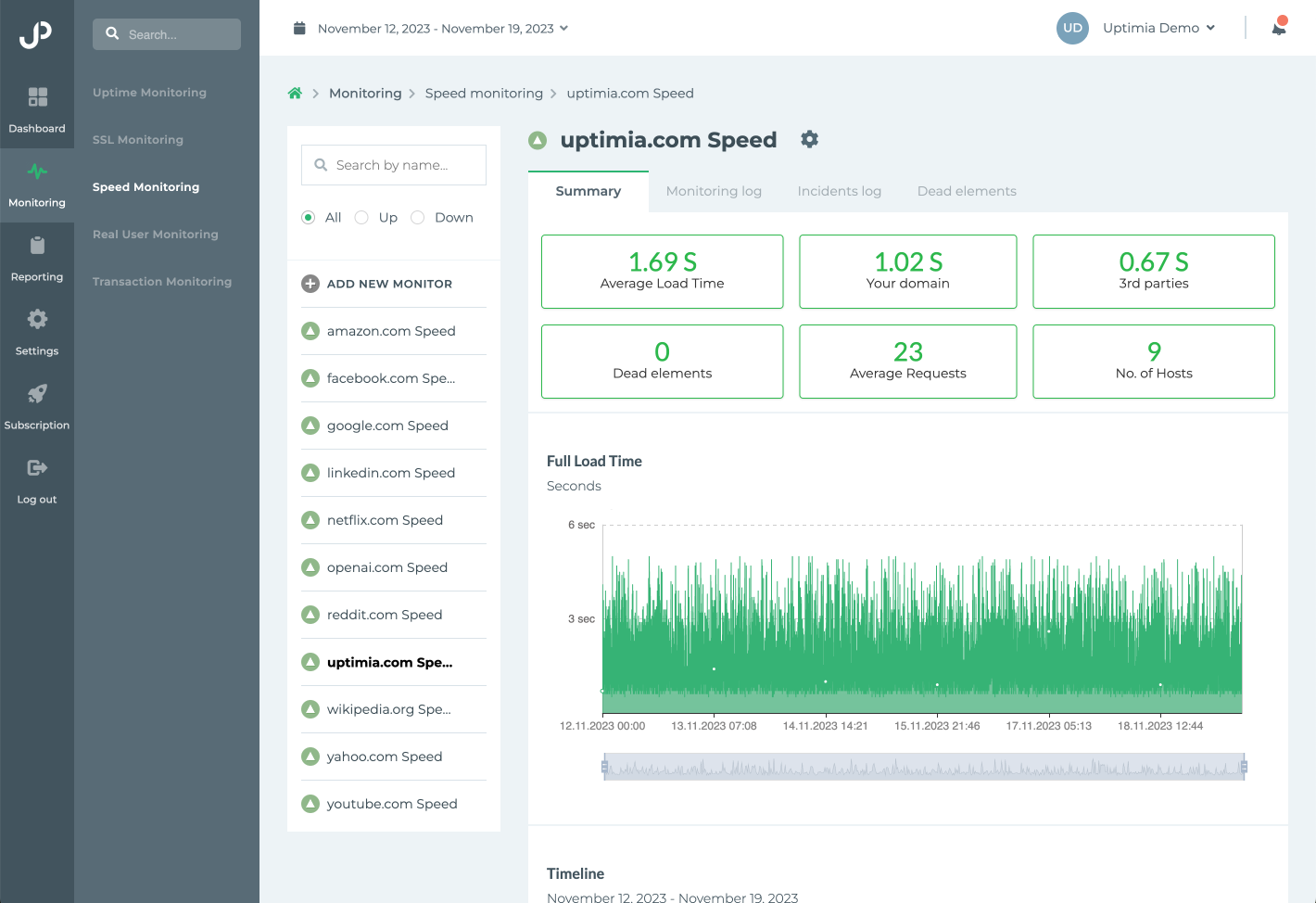The width and height of the screenshot is (1316, 903).
Task: Open Subscription via the rocket icon
Action: [37, 405]
